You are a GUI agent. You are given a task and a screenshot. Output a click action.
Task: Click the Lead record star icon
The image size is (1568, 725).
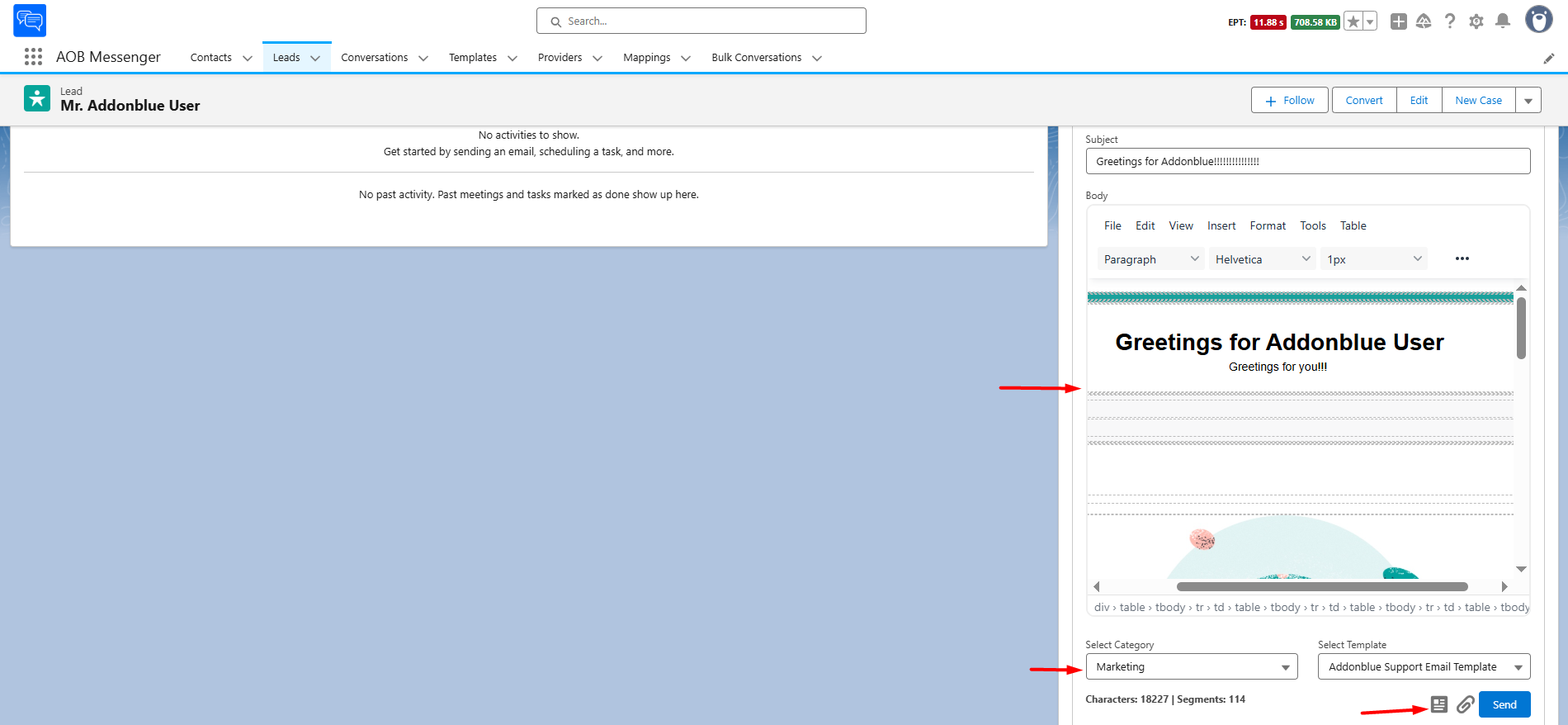37,98
